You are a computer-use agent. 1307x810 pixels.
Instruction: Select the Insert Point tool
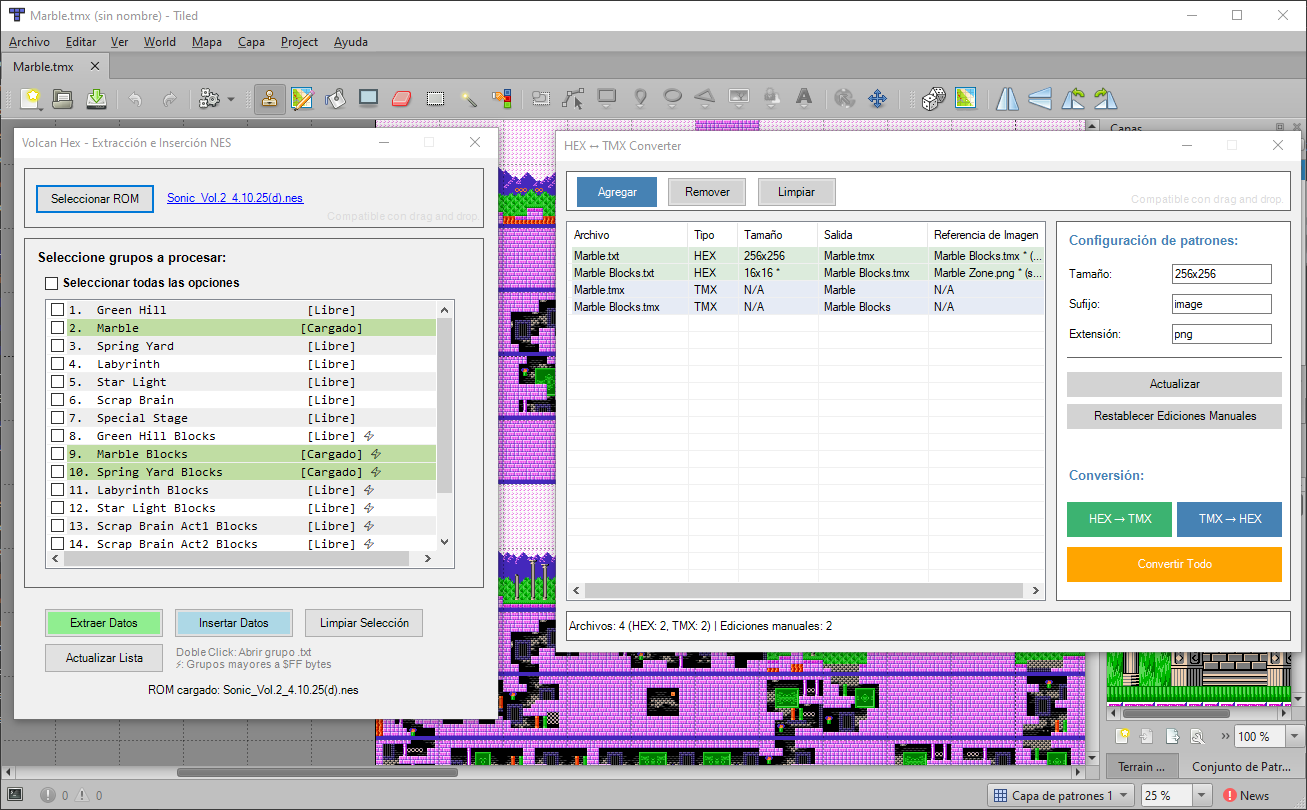pyautogui.click(x=640, y=98)
